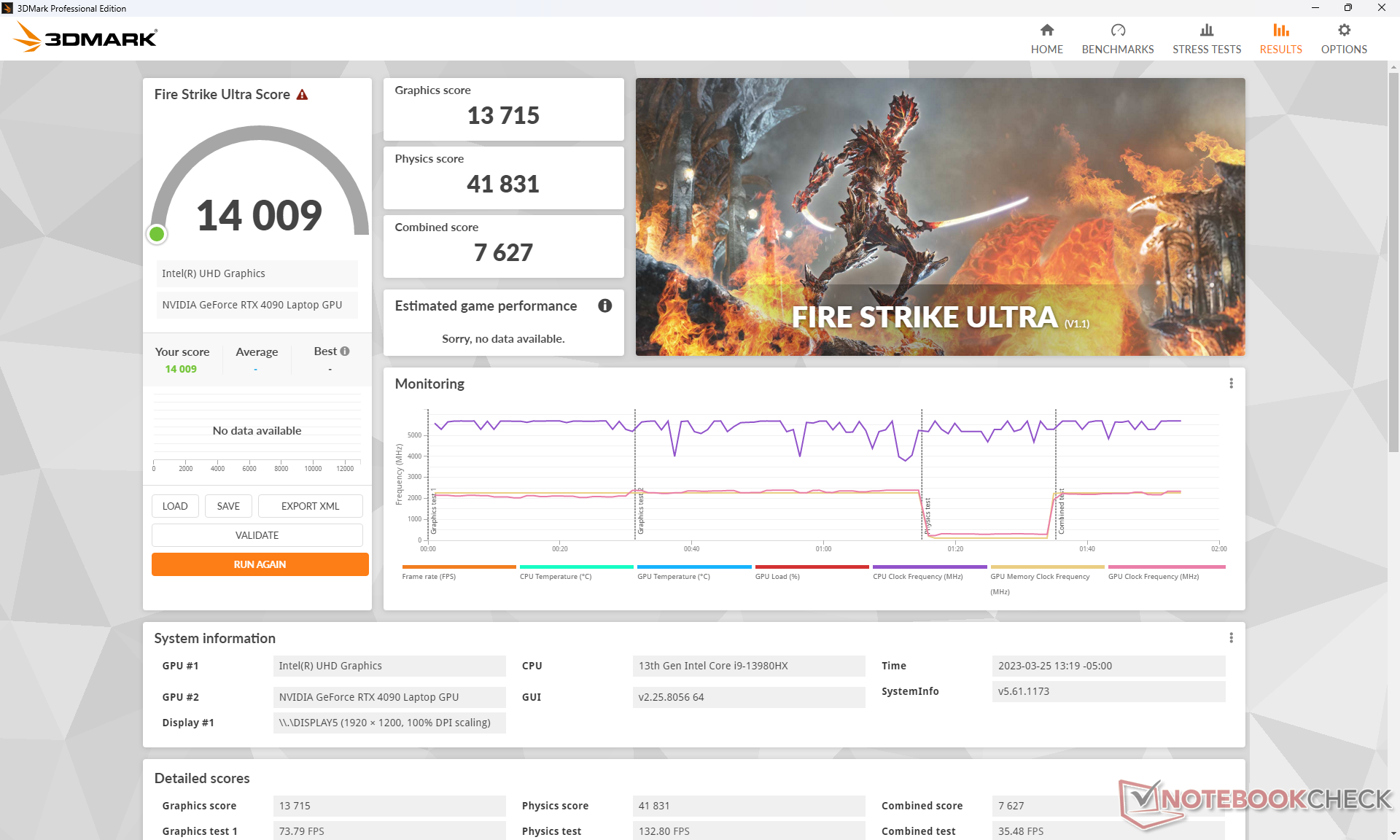
Task: Open the Options gear icon
Action: tap(1343, 31)
